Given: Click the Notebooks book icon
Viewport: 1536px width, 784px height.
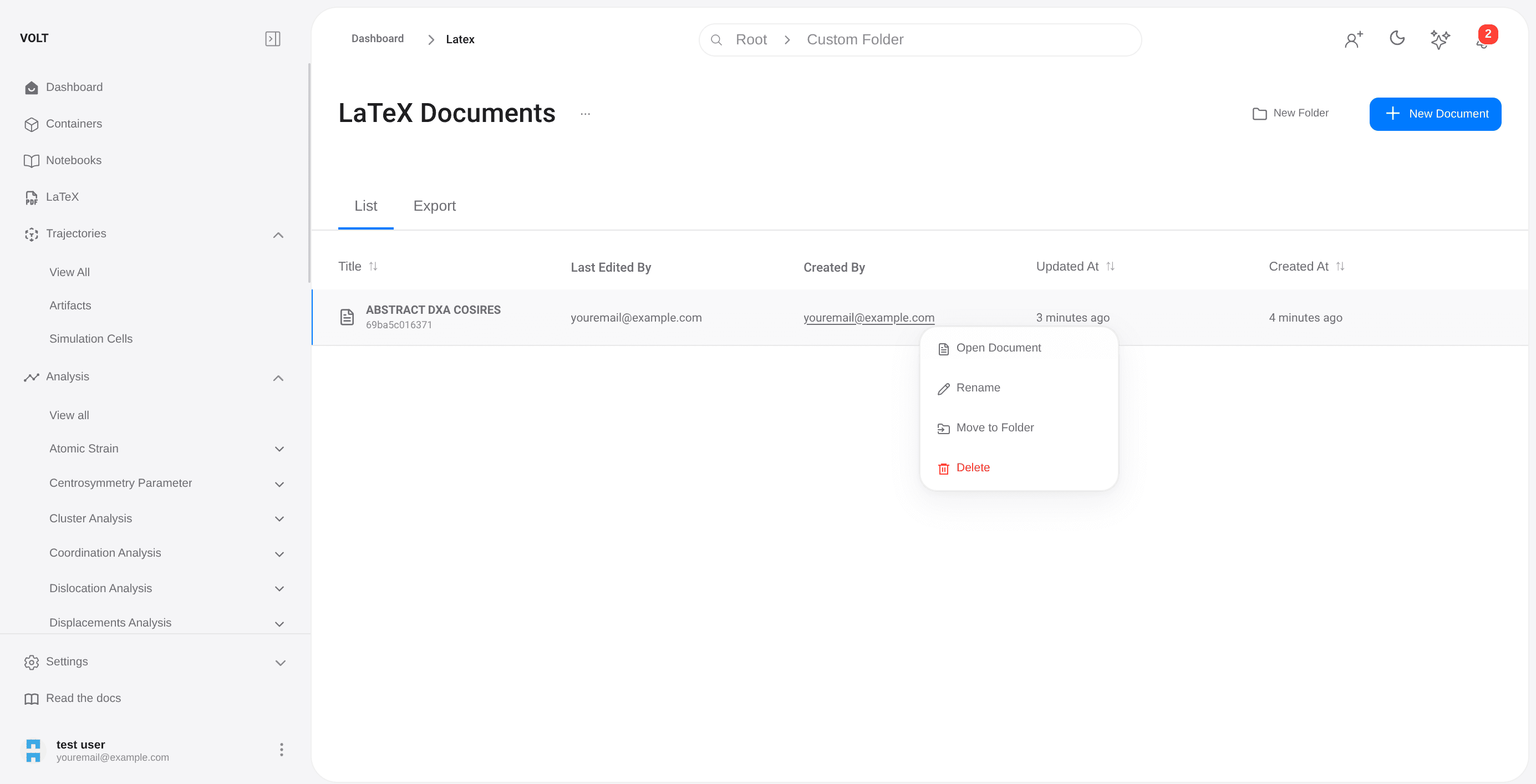Looking at the screenshot, I should [x=31, y=160].
